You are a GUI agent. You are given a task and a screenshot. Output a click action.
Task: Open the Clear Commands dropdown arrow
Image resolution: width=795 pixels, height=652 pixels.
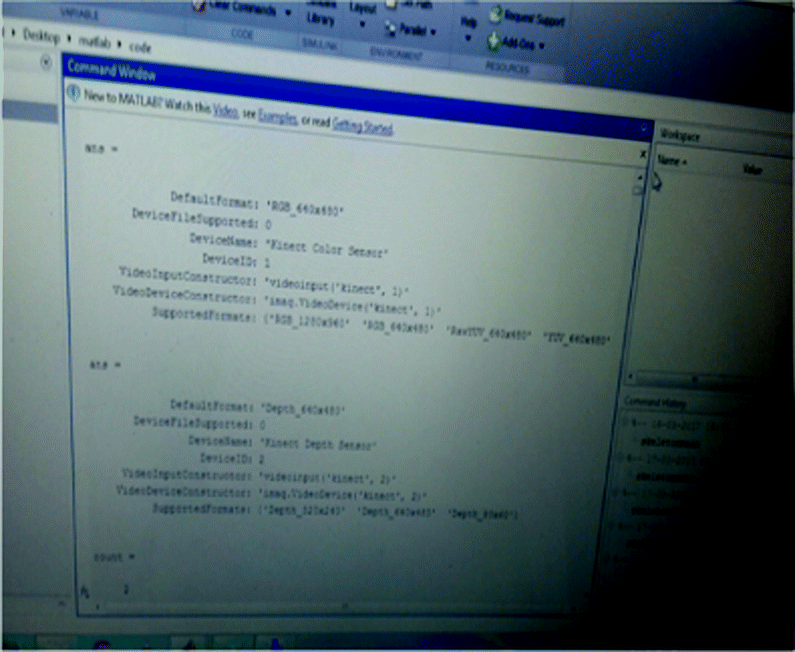point(288,13)
